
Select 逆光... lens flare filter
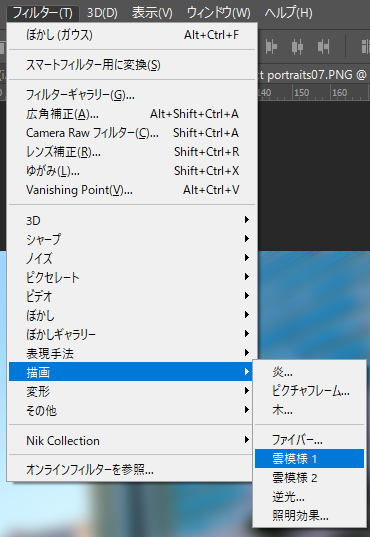(x=309, y=497)
